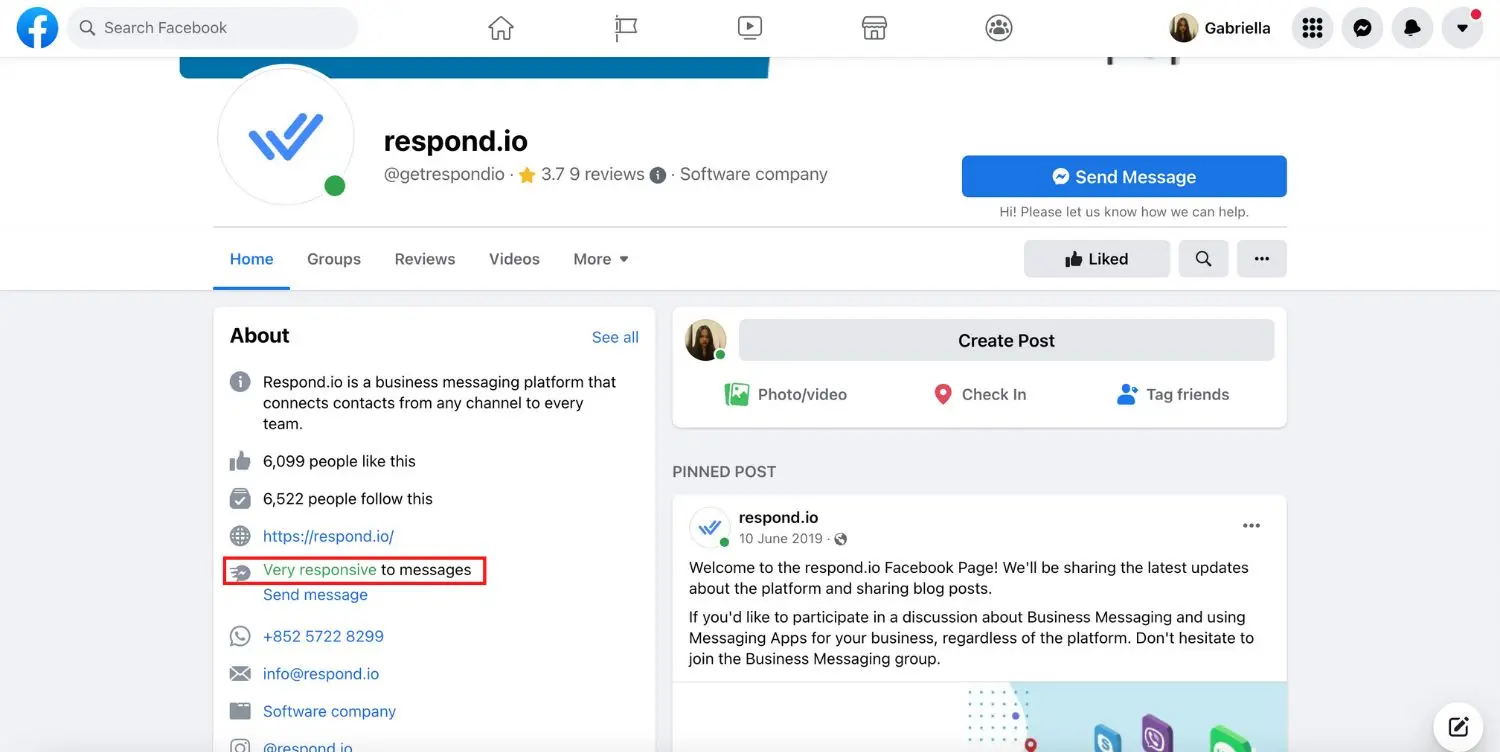
Task: Open the Groups icon in top bar
Action: coord(999,28)
